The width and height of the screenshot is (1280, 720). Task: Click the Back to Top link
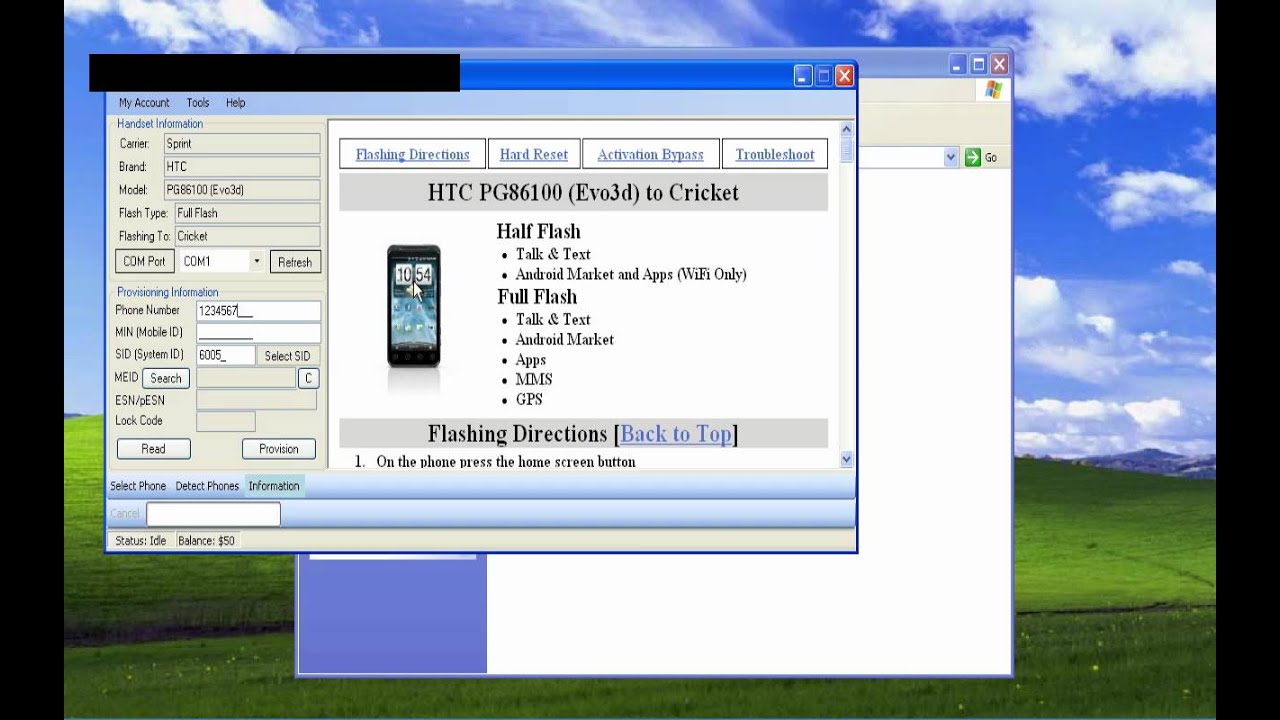[676, 434]
